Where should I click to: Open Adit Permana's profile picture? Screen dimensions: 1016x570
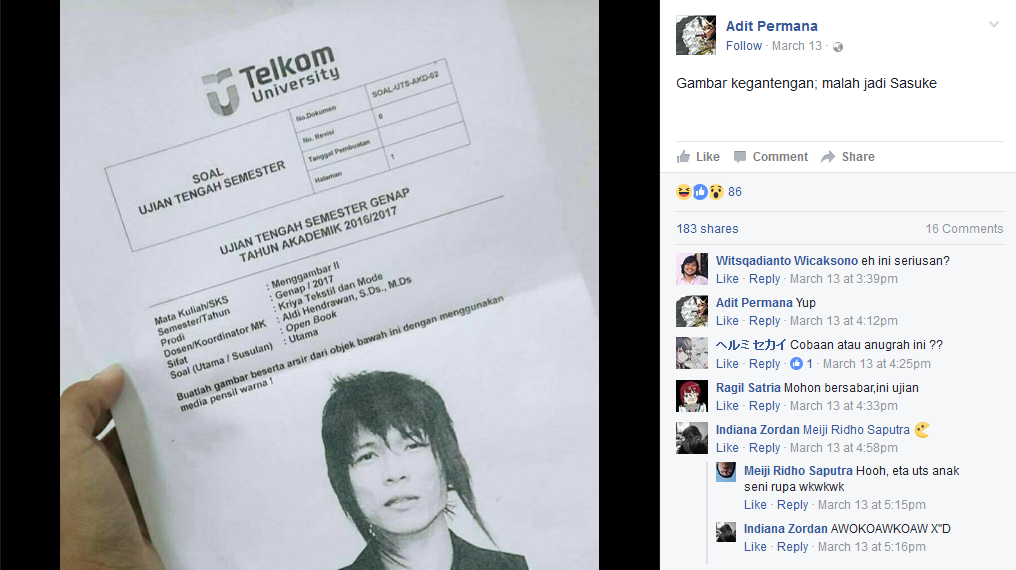pos(696,35)
